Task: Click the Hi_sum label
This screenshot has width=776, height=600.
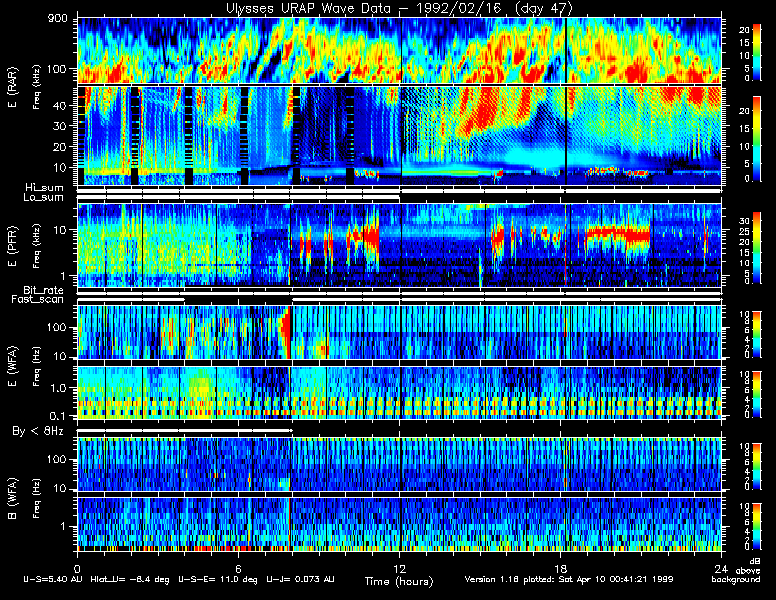Action: tap(45, 188)
